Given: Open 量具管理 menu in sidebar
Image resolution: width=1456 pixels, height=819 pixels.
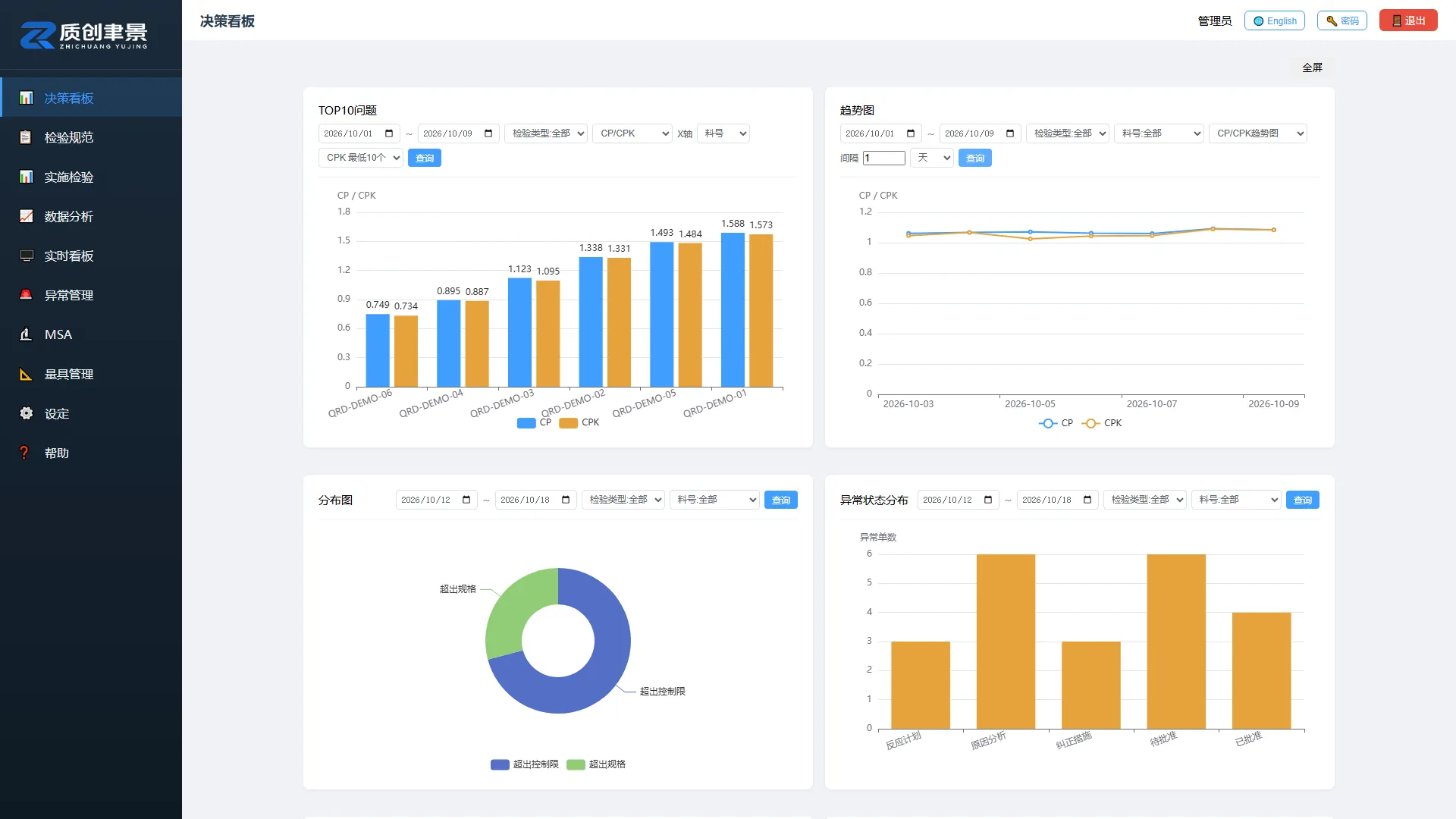Looking at the screenshot, I should tap(91, 374).
